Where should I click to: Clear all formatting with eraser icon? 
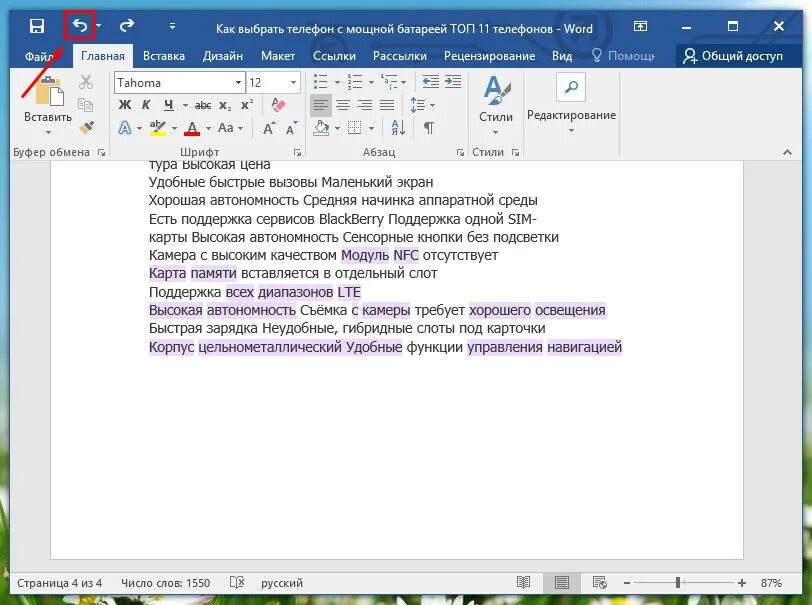point(279,105)
